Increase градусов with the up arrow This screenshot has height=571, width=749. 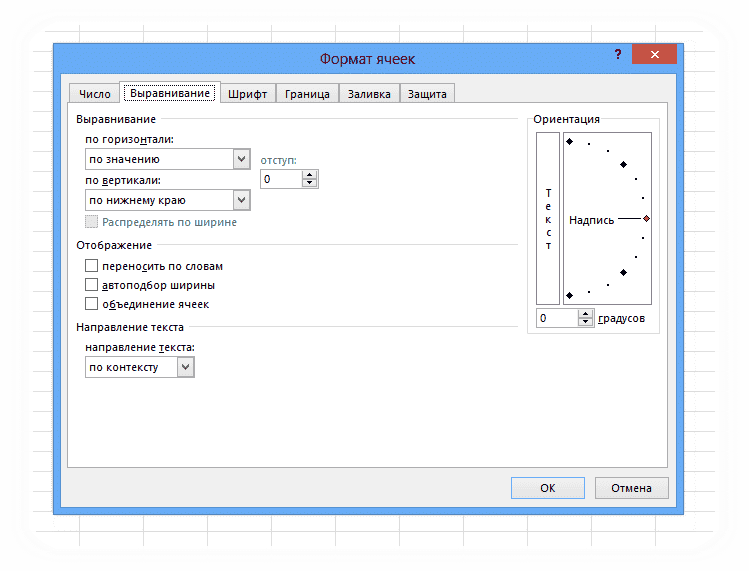[x=586, y=314]
